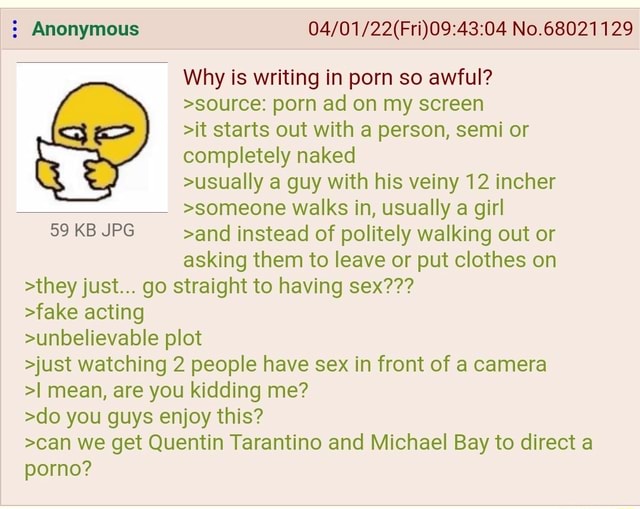Open the yellow emoji reading paper thumbnail

coord(92,138)
